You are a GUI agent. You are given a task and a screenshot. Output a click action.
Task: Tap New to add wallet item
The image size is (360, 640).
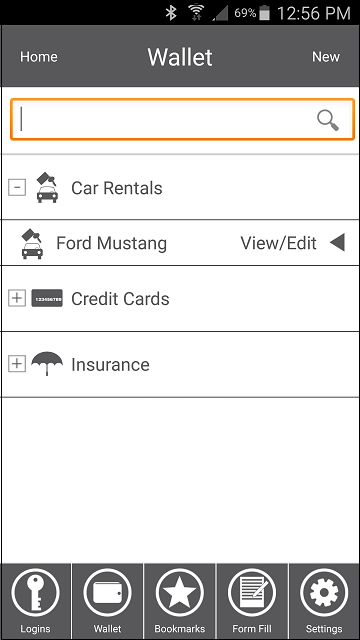coord(326,57)
